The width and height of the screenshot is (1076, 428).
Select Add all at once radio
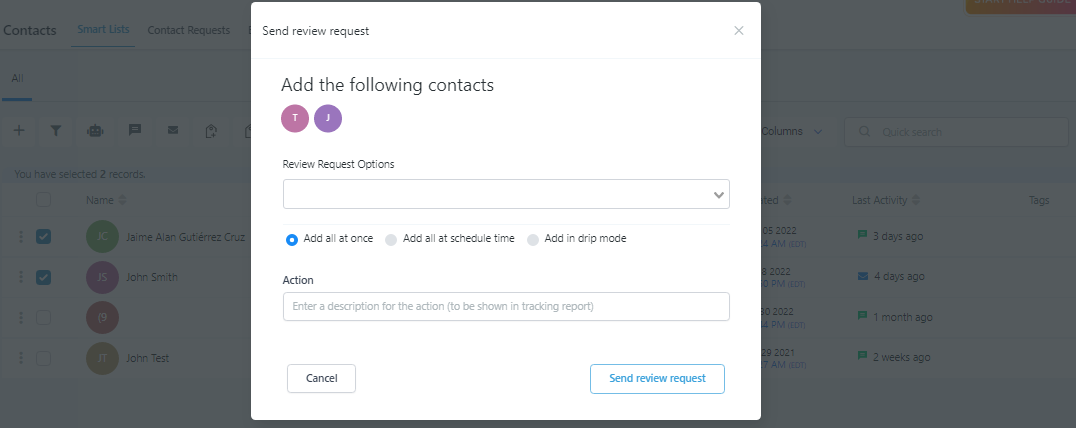coord(292,239)
